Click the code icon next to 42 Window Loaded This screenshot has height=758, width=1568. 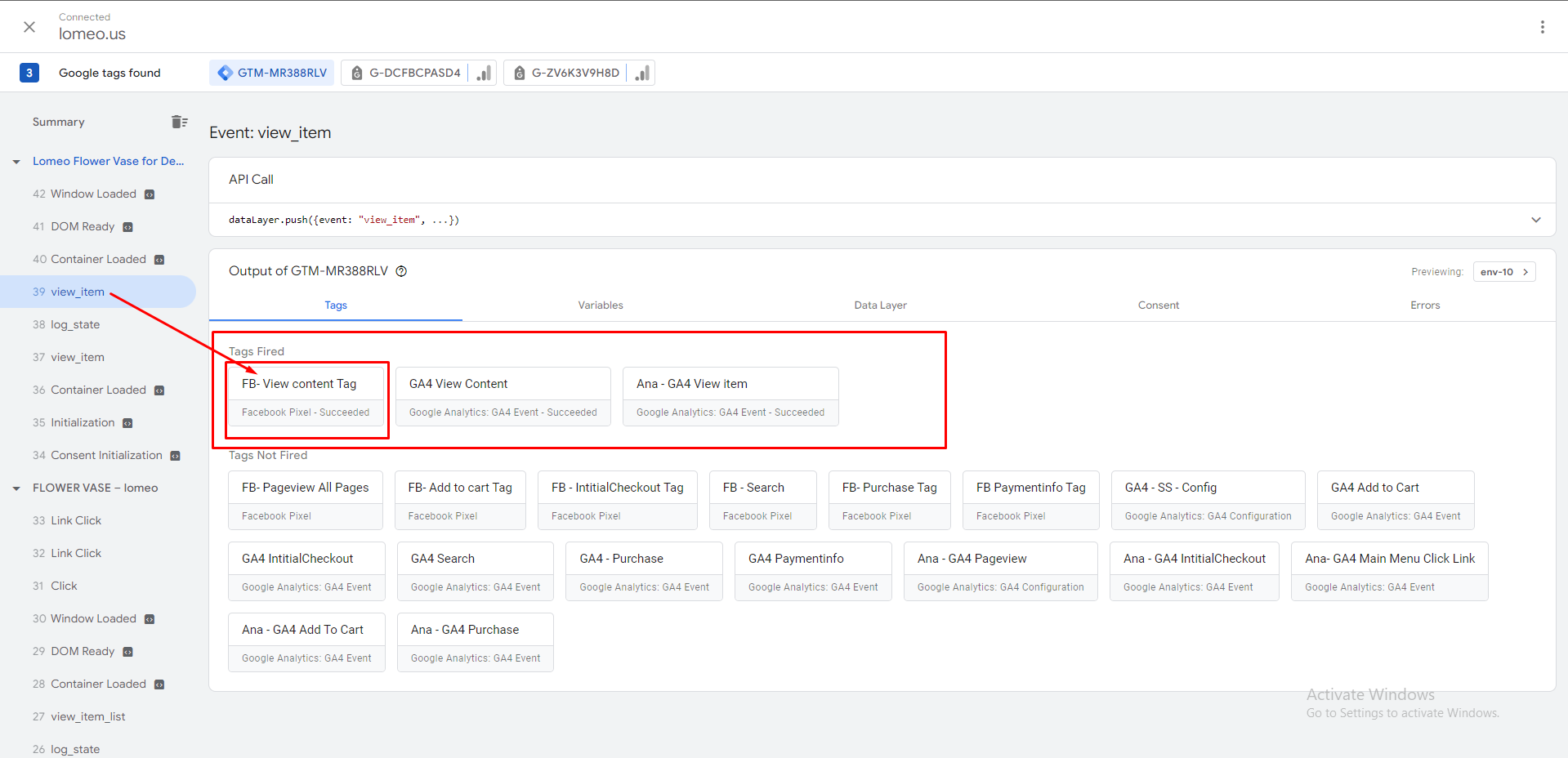(x=150, y=194)
